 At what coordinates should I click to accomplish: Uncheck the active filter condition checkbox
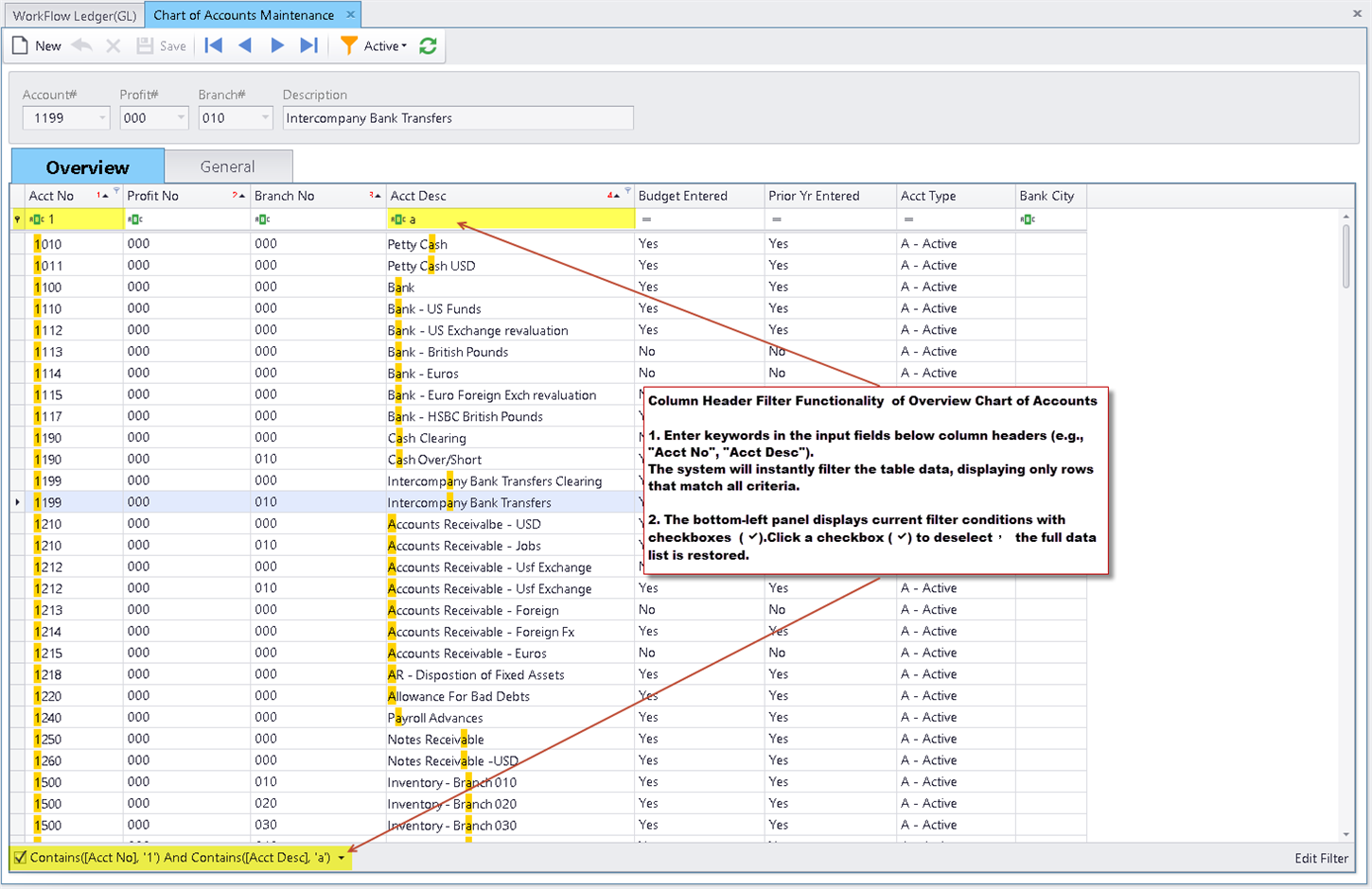point(20,858)
